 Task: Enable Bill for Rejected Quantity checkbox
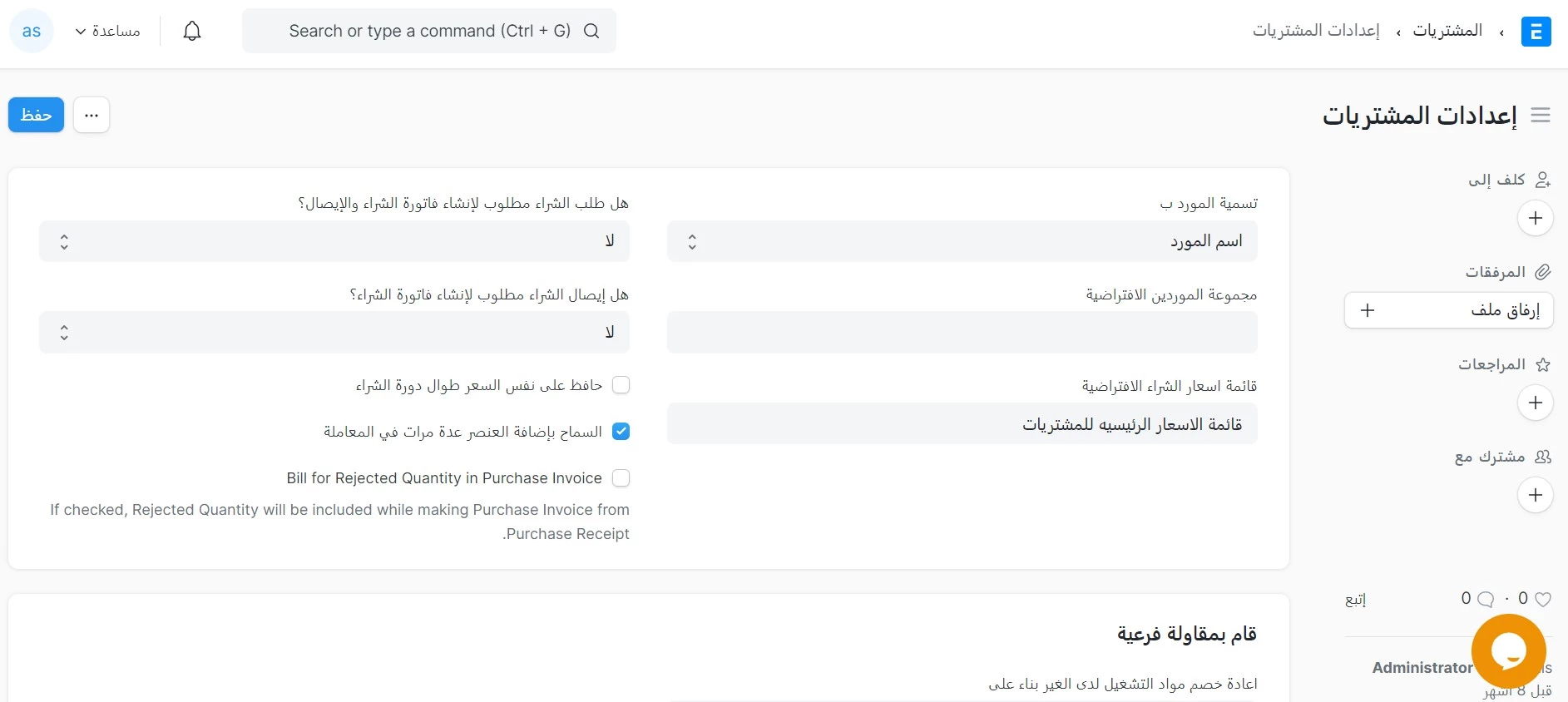pos(621,478)
